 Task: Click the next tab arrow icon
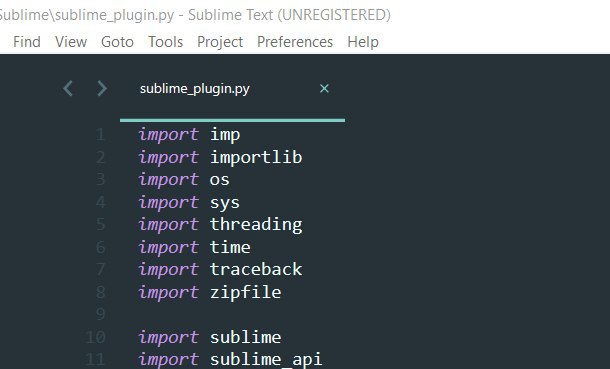click(x=102, y=88)
